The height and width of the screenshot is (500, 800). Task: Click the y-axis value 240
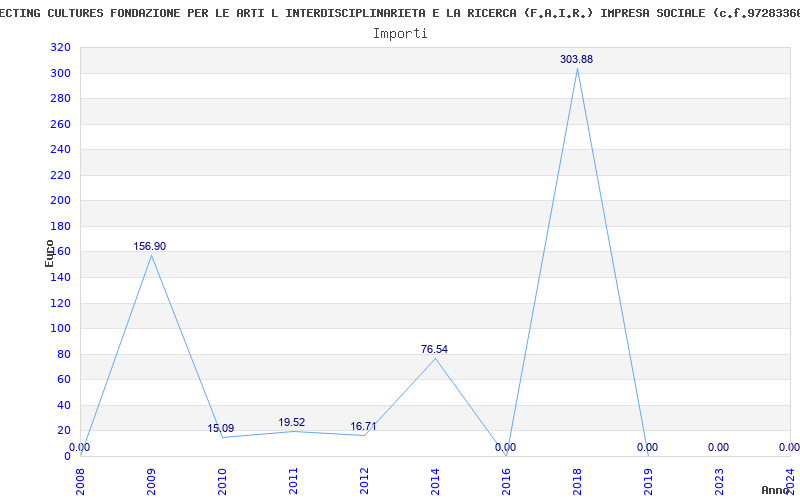[60, 150]
